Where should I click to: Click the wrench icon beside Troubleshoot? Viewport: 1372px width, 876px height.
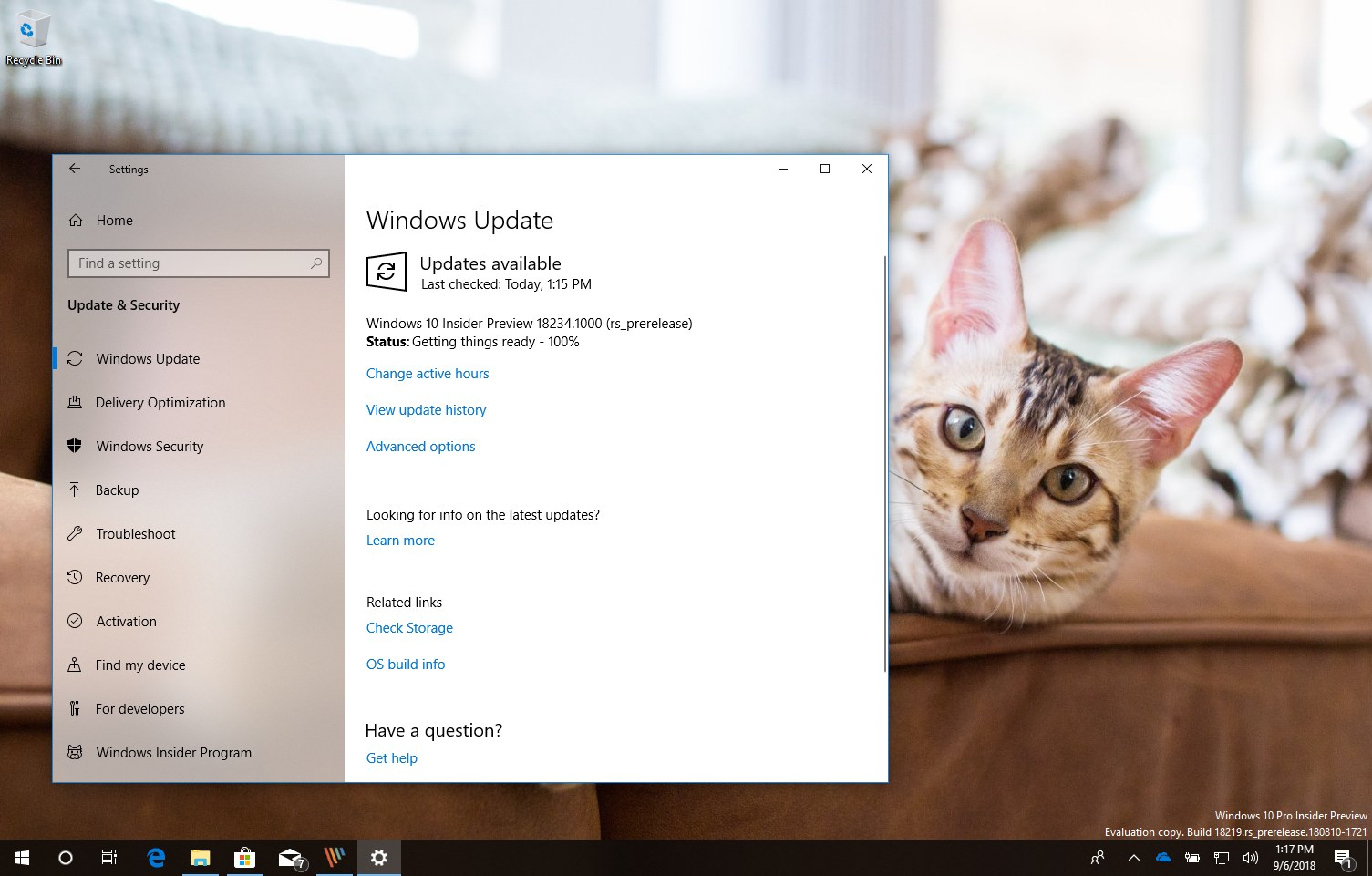pyautogui.click(x=75, y=534)
